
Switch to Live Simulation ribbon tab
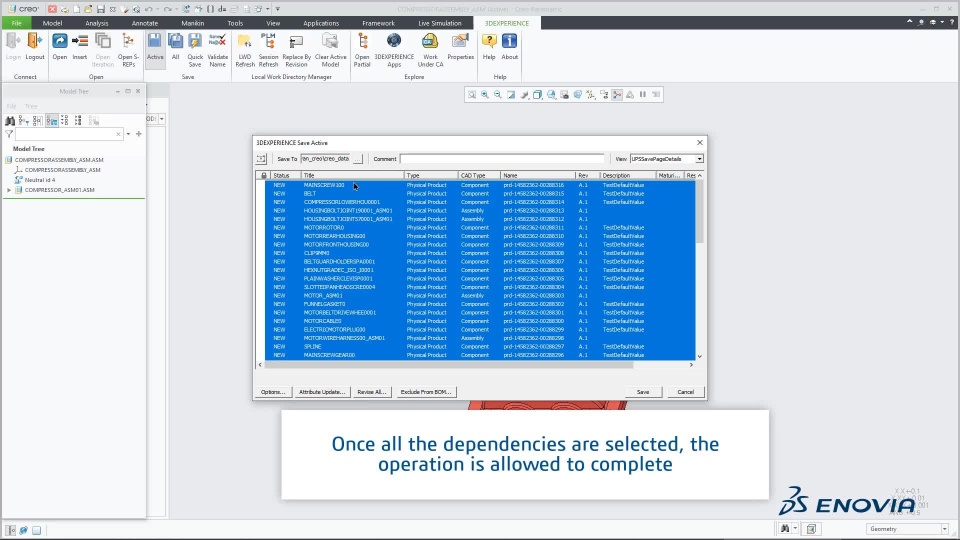click(x=440, y=23)
